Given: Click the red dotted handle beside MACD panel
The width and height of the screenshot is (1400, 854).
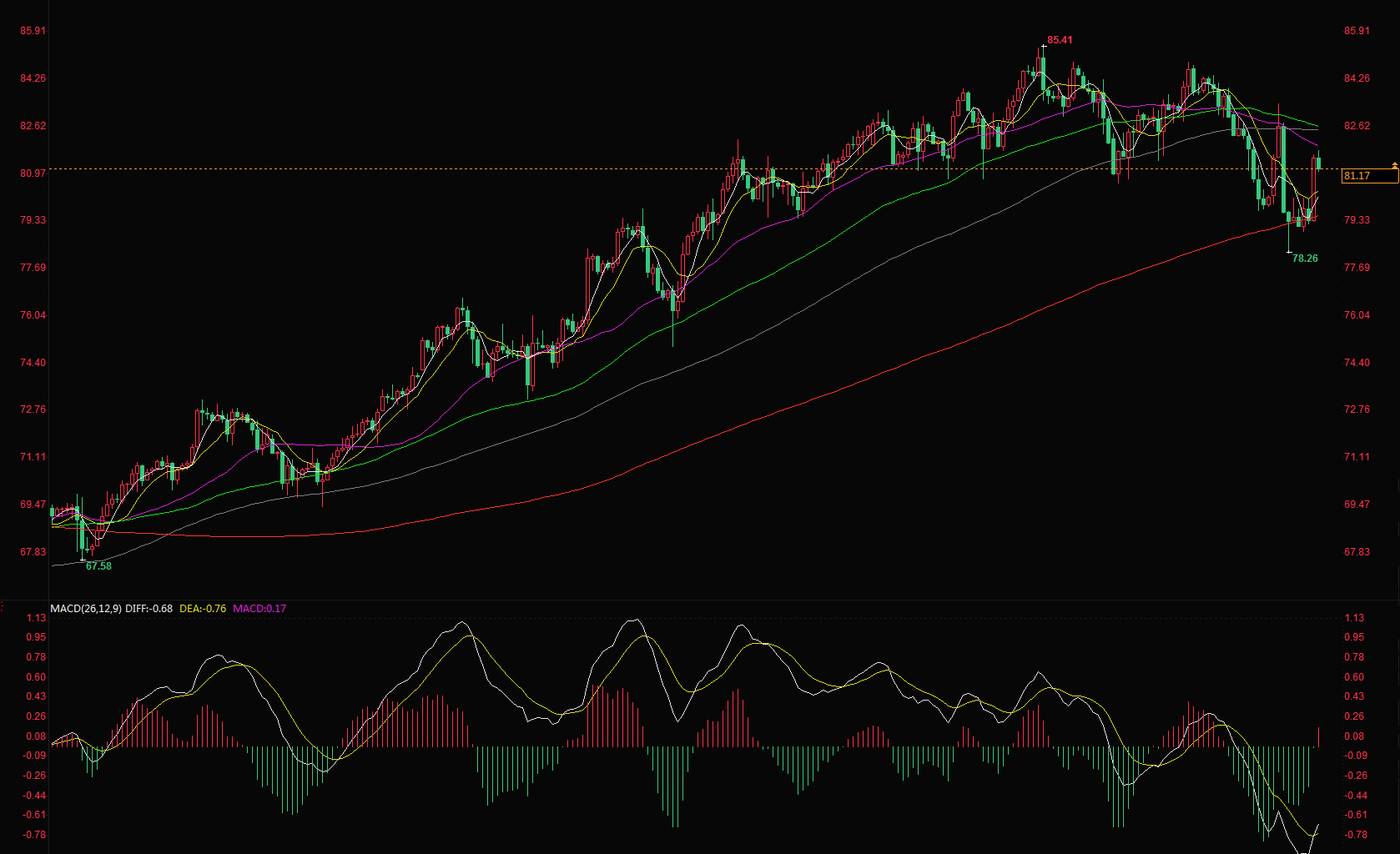Looking at the screenshot, I should (x=3, y=607).
